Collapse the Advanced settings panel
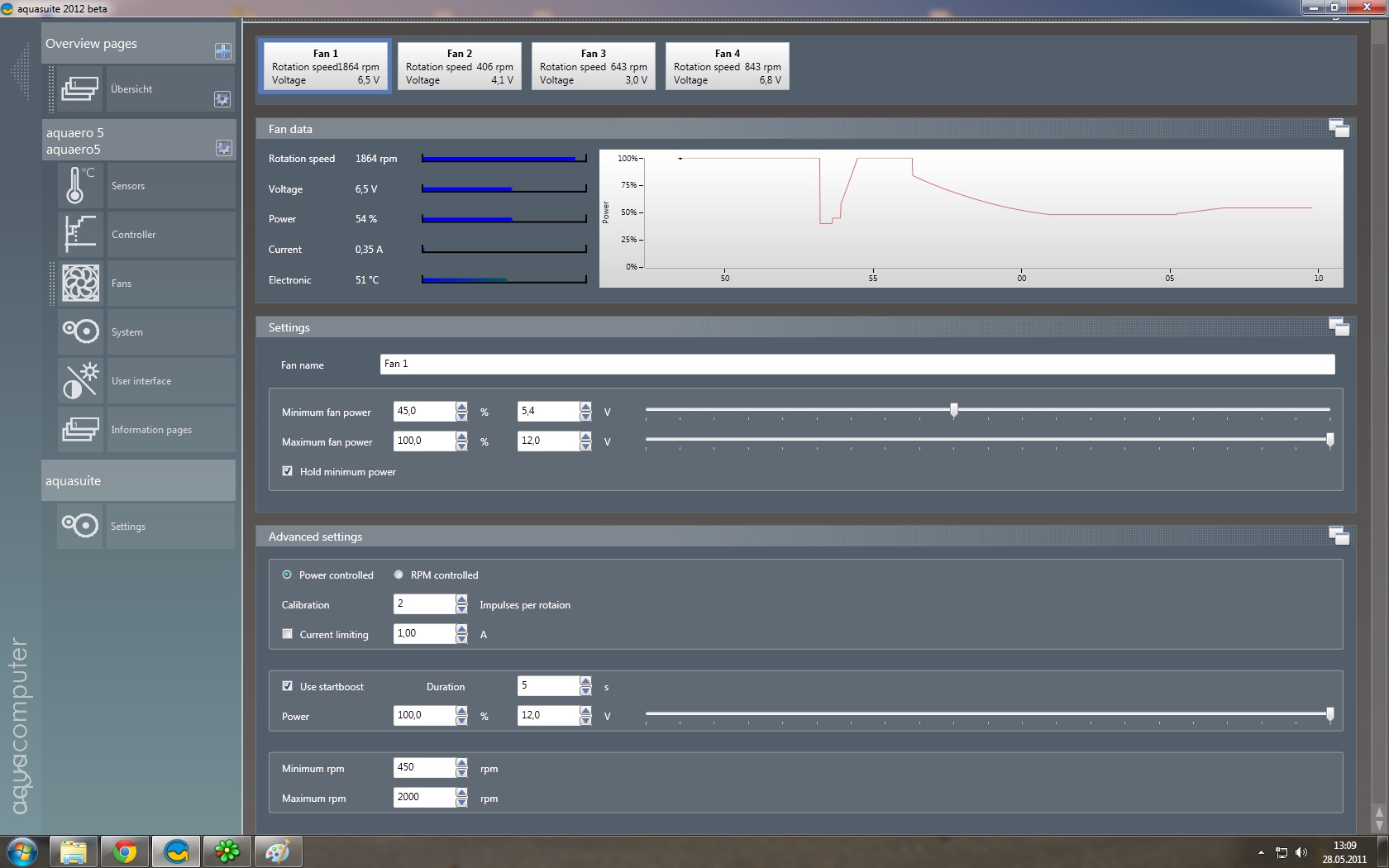Image resolution: width=1389 pixels, height=868 pixels. [1339, 536]
